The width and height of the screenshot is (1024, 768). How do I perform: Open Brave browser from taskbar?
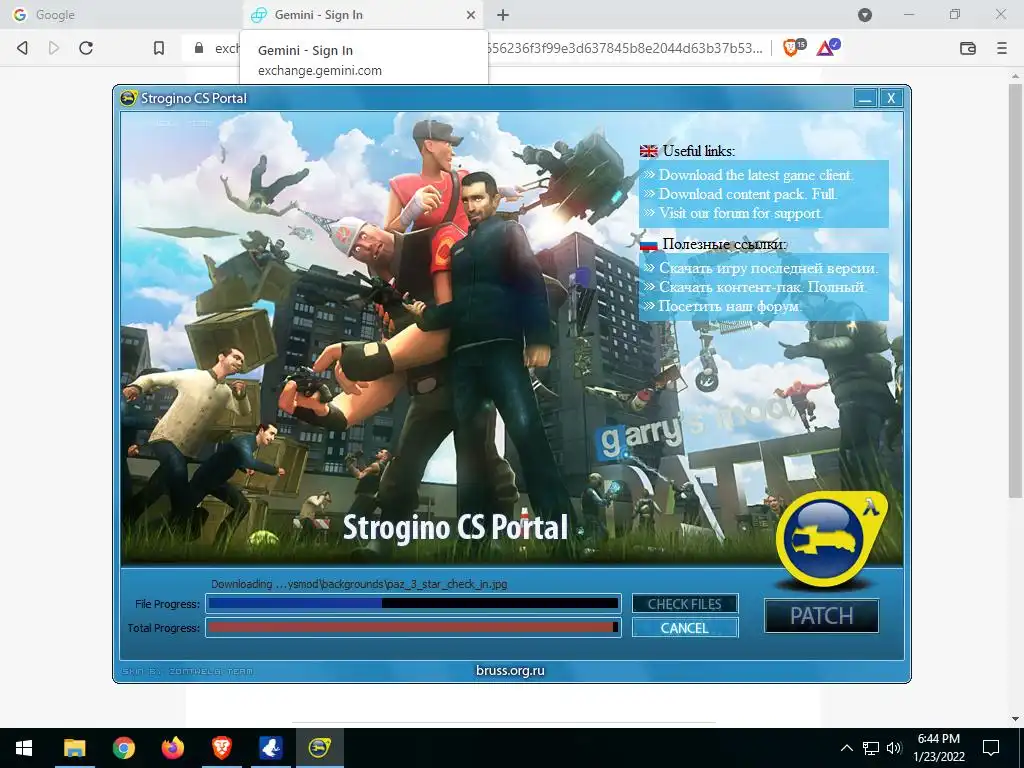[x=221, y=748]
